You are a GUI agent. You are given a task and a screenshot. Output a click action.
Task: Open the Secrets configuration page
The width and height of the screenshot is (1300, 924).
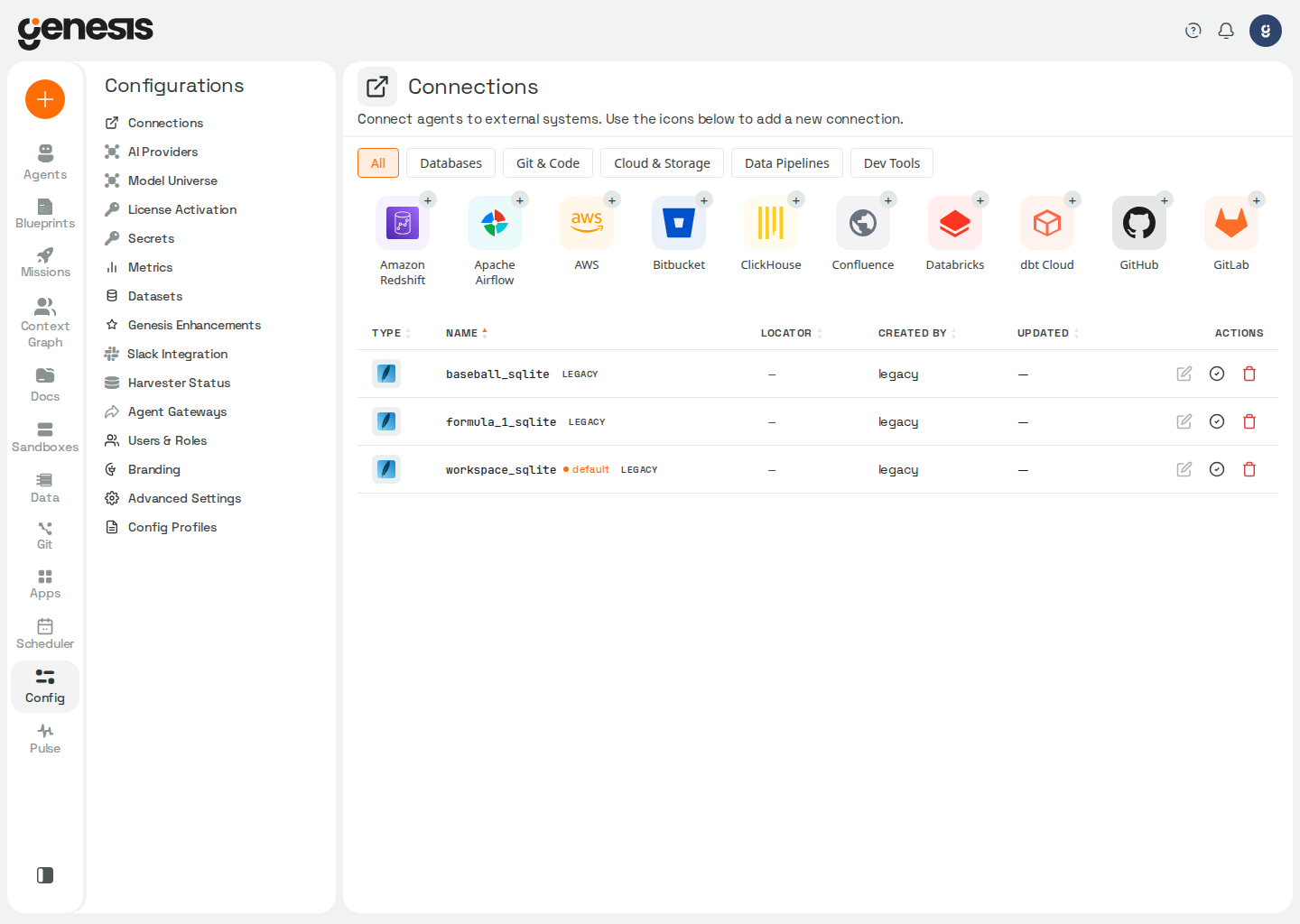tap(151, 238)
